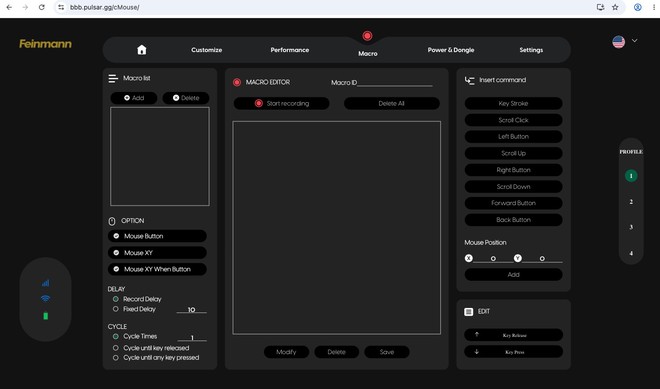Toggle the Mouse XY option
Image resolution: width=660 pixels, height=389 pixels.
(157, 253)
